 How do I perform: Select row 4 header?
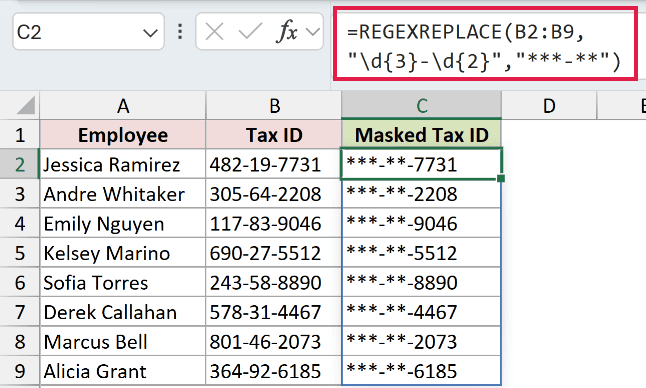click(20, 224)
